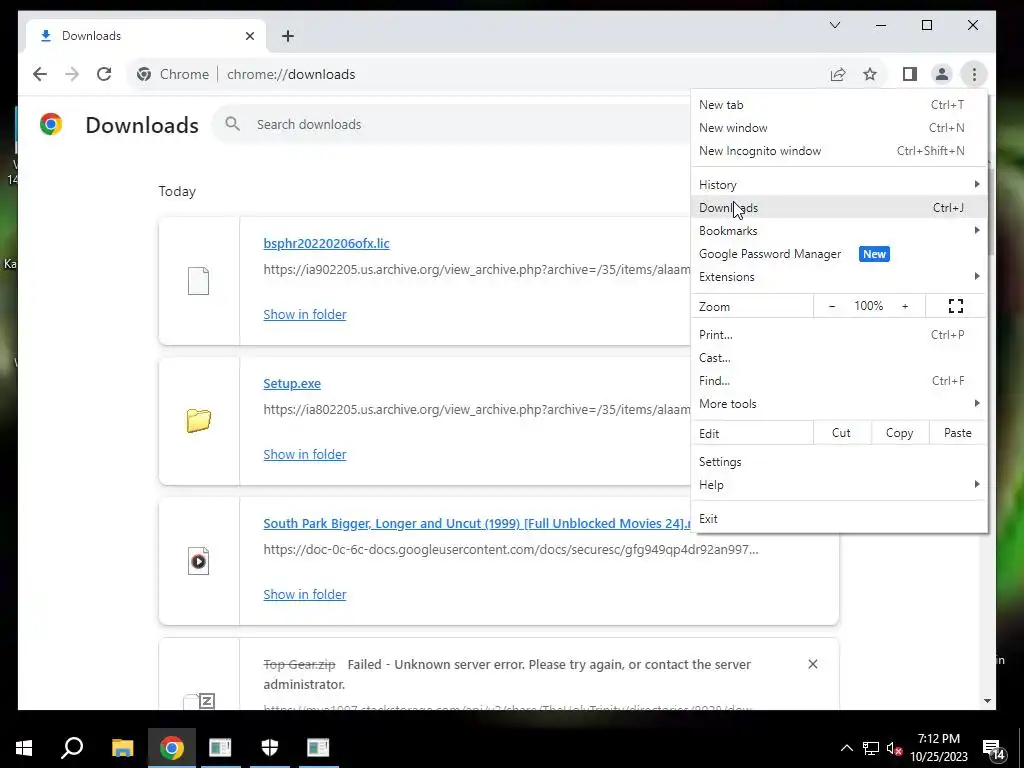Expand the More tools submenu
This screenshot has height=768, width=1024.
coord(839,404)
